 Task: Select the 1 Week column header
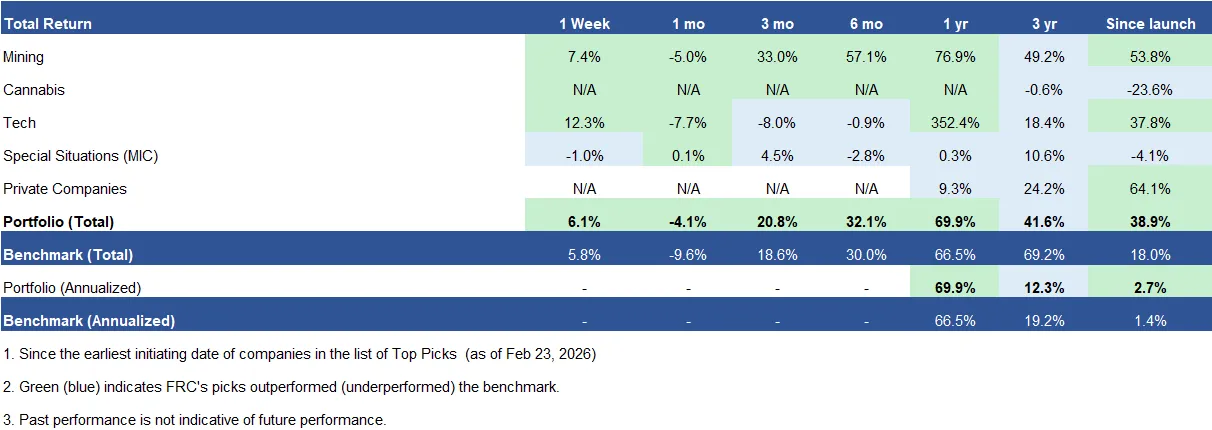[584, 24]
